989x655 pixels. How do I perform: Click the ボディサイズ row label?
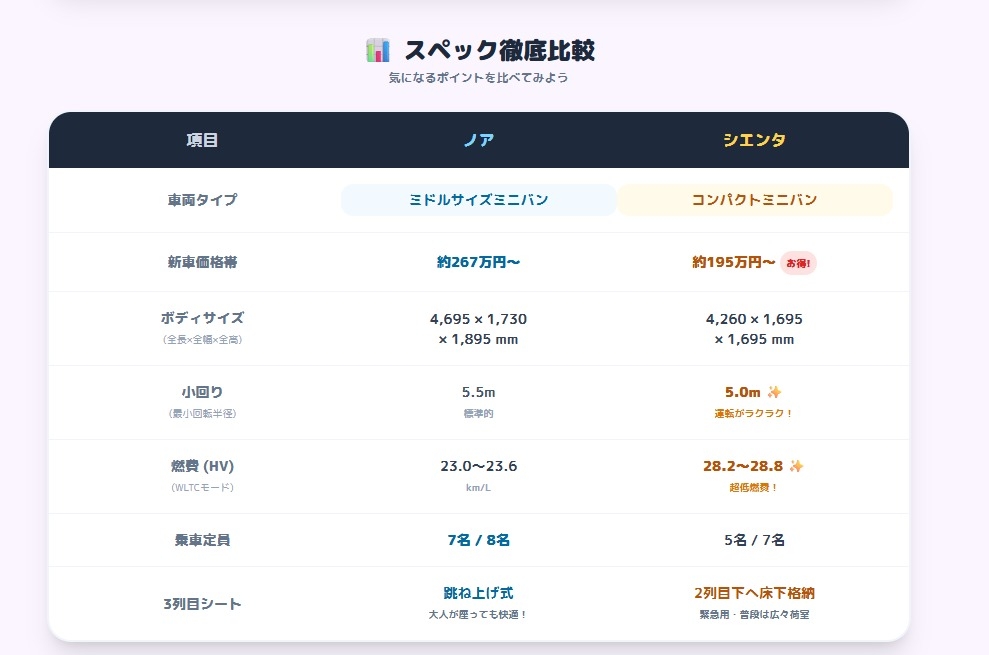click(202, 318)
